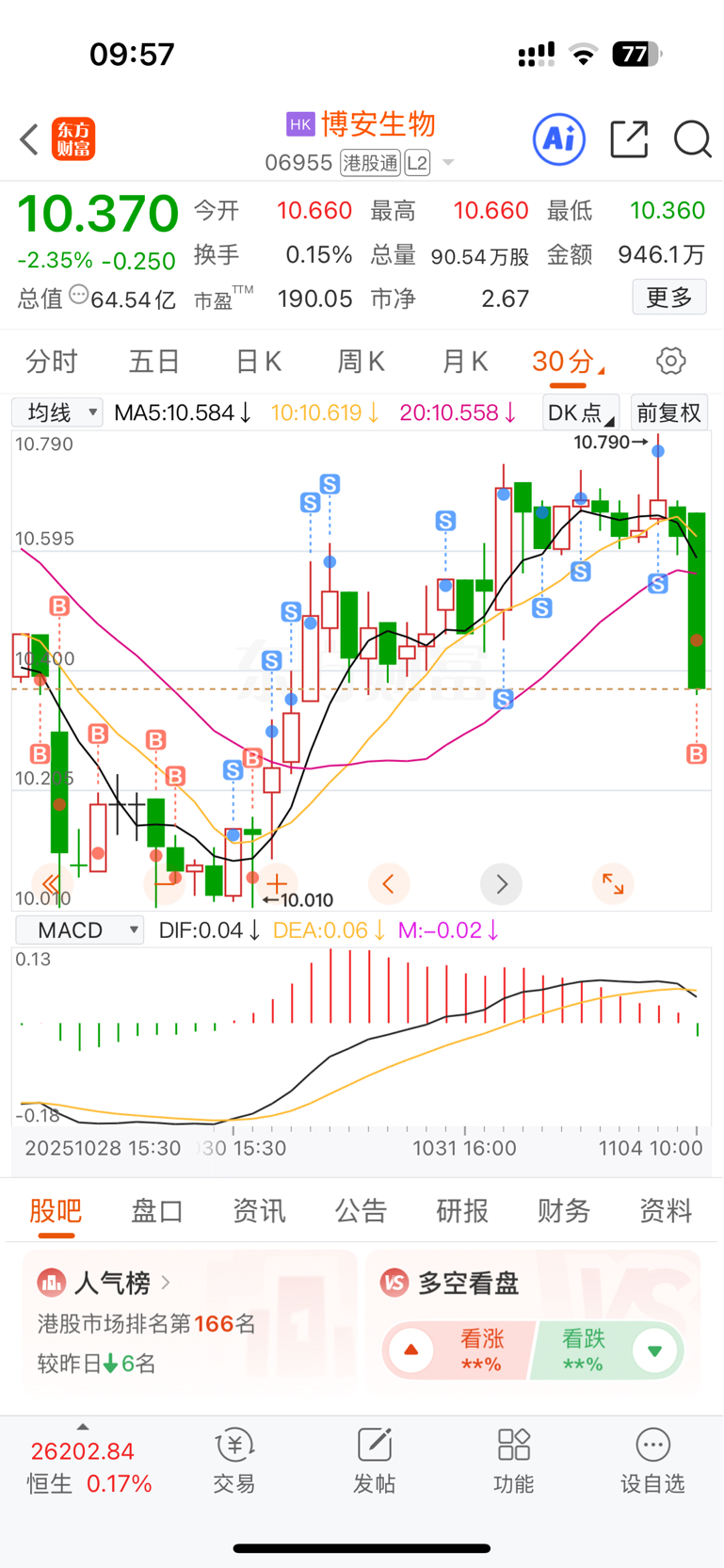Image resolution: width=724 pixels, height=1568 pixels.
Task: Expand 人气榜 chevron
Action: point(166,1282)
